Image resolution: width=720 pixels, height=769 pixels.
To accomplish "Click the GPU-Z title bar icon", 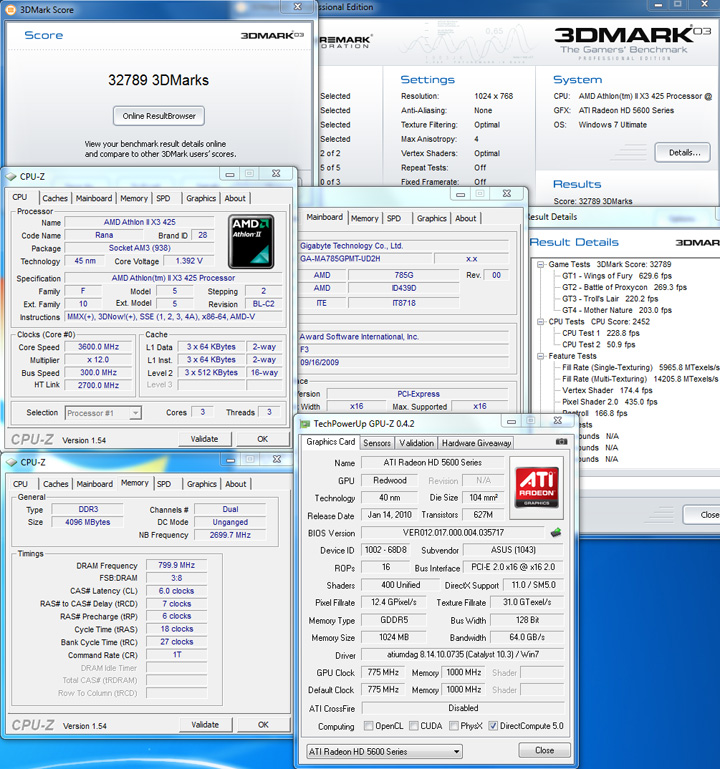I will click(305, 424).
